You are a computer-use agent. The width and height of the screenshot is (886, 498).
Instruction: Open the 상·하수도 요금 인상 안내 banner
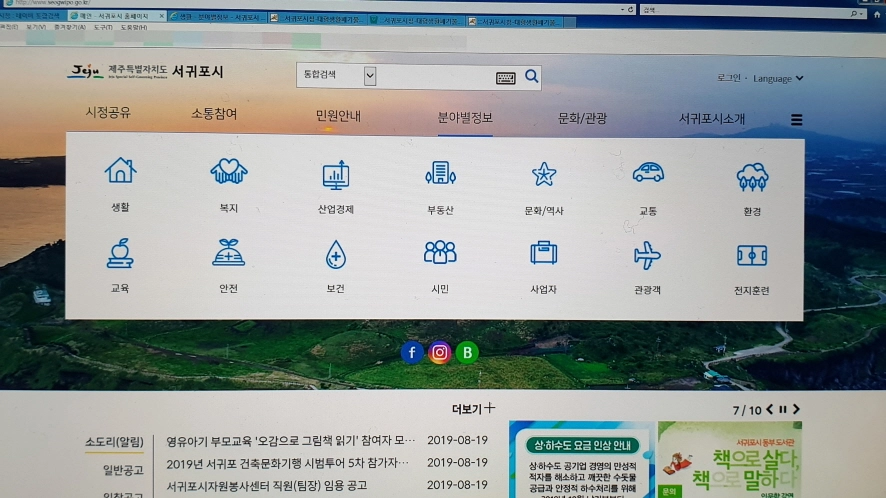point(581,460)
